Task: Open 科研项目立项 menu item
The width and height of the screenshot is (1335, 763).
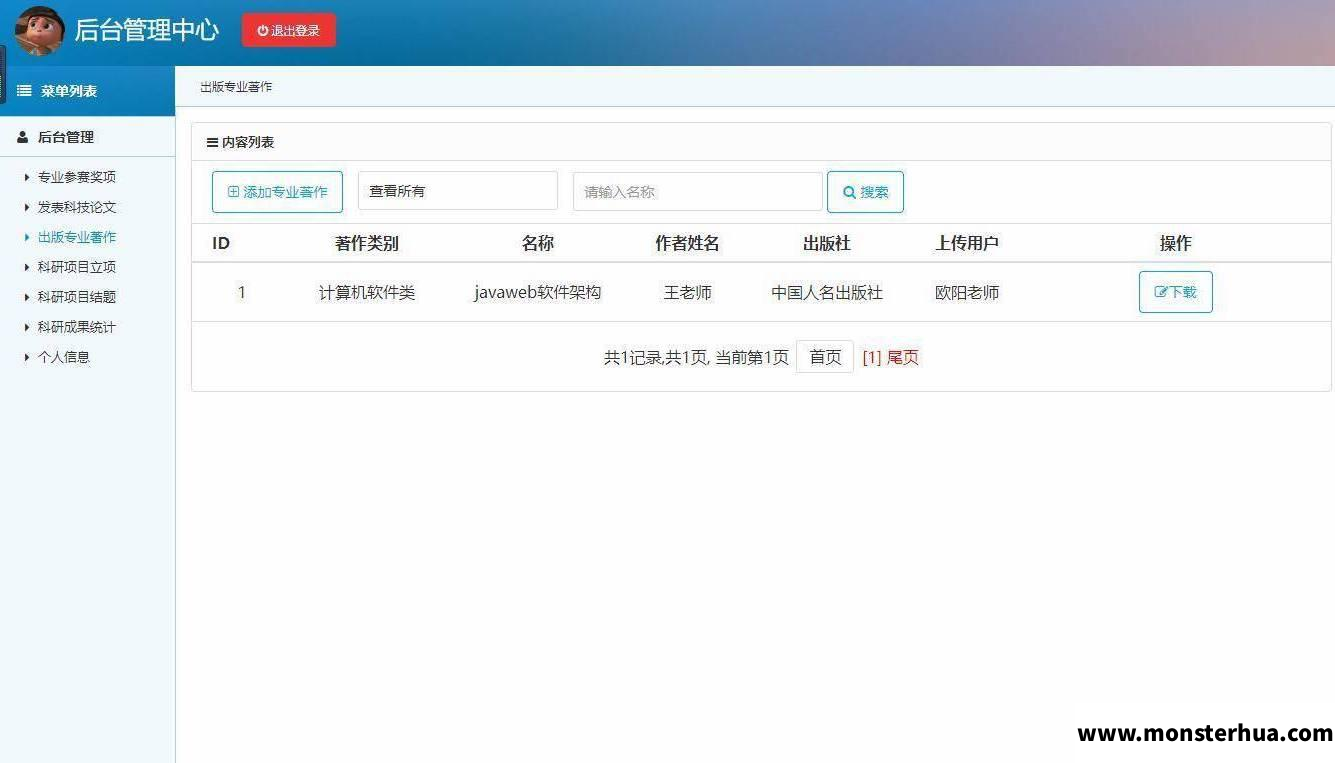Action: point(77,267)
